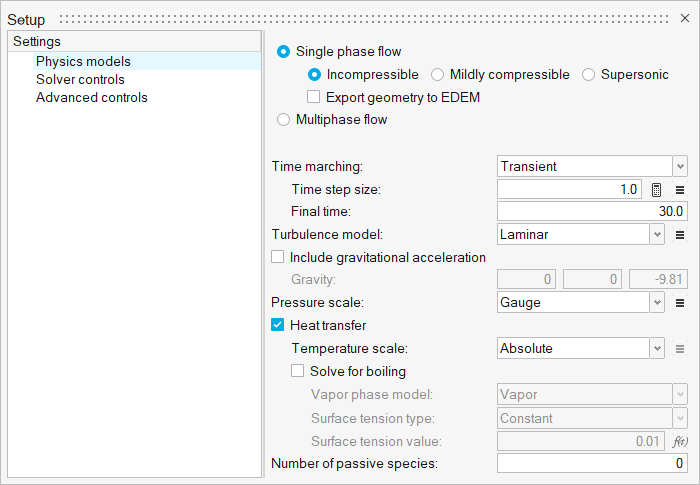The width and height of the screenshot is (700, 485).
Task: Open the options menu icon for Temperature scale
Action: (x=680, y=349)
